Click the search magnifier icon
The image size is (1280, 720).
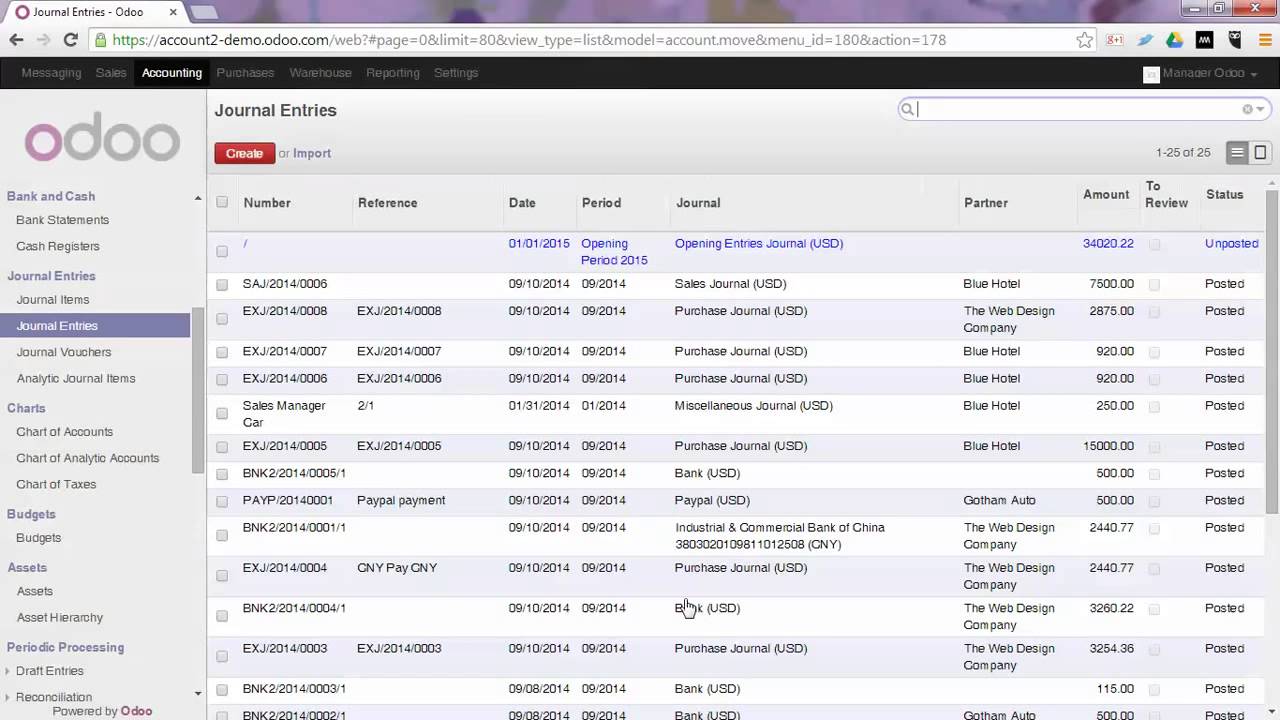(x=907, y=110)
